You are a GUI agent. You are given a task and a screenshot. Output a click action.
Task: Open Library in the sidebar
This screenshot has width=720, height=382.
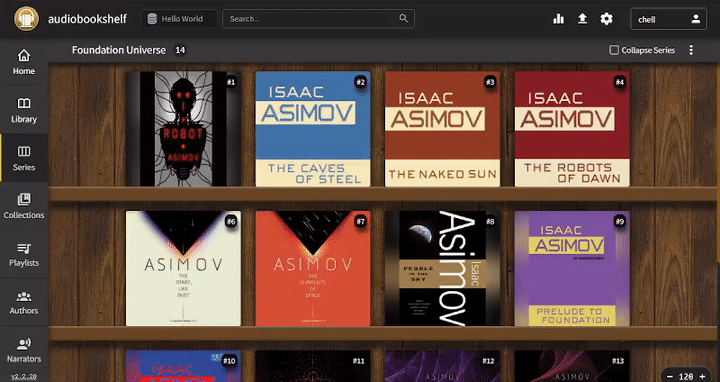tap(24, 110)
